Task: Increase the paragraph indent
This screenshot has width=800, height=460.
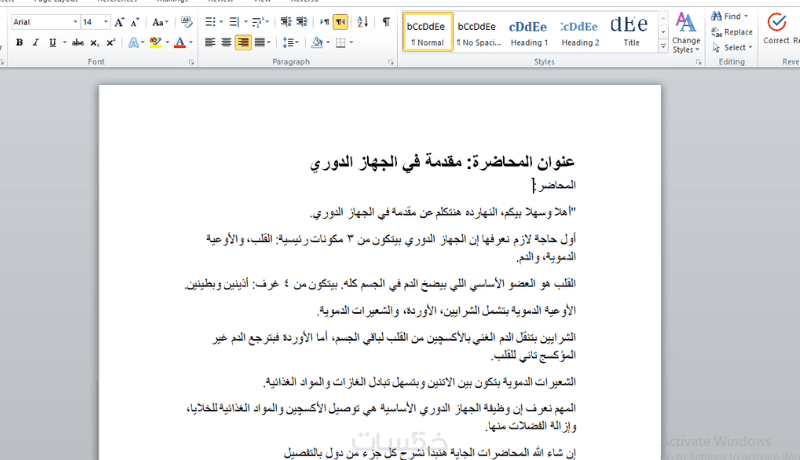Action: (302, 22)
